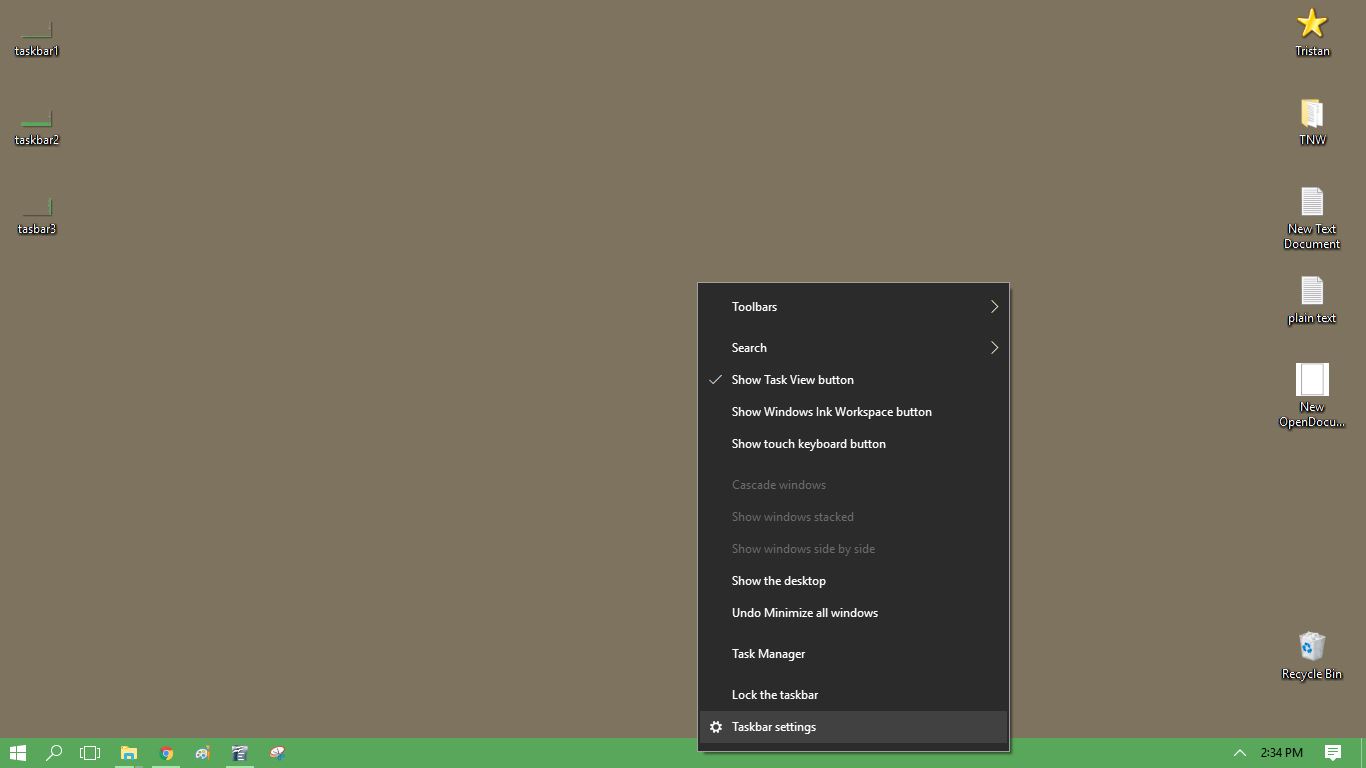
Task: Launch File Explorer from the taskbar
Action: 128,753
